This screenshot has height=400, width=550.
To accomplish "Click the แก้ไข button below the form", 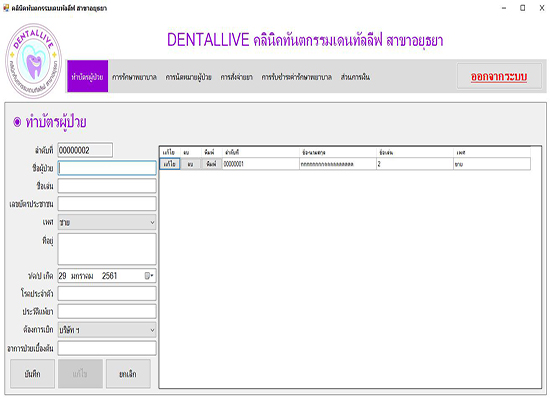I will tap(80, 374).
